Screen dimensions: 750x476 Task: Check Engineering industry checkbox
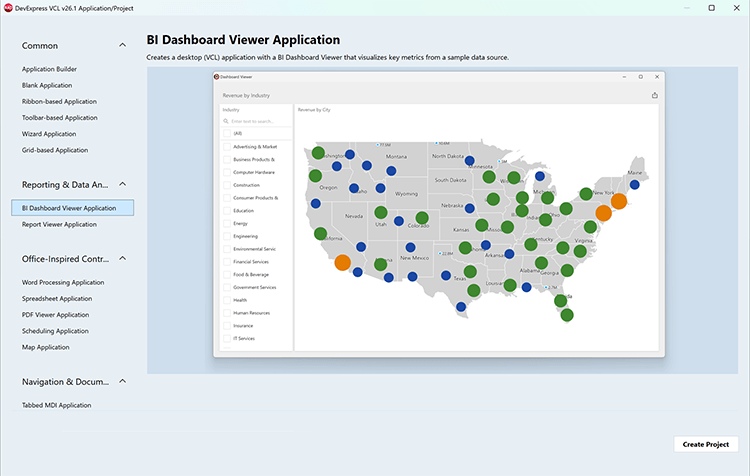coord(227,236)
